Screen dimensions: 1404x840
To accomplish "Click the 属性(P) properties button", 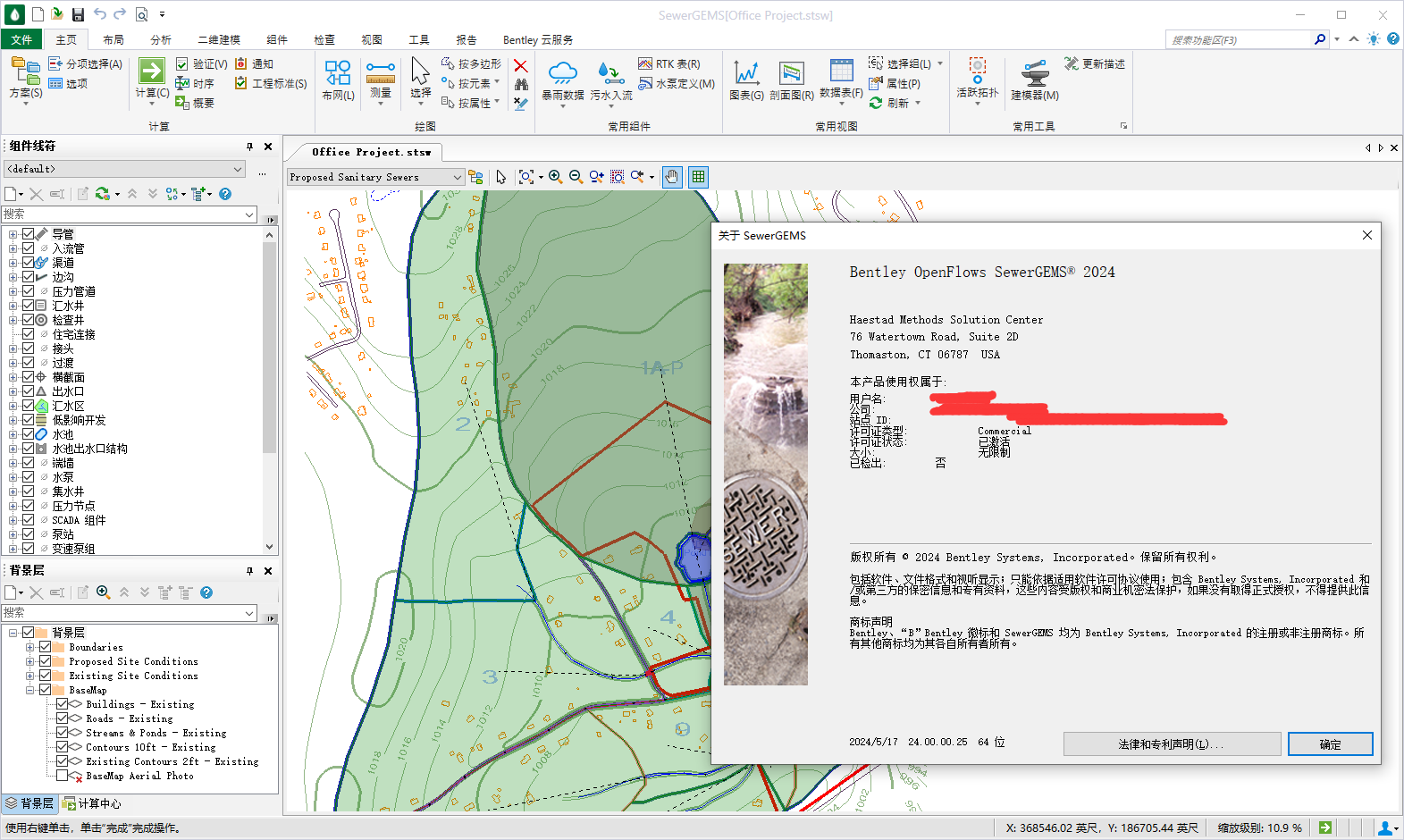I will pyautogui.click(x=895, y=83).
